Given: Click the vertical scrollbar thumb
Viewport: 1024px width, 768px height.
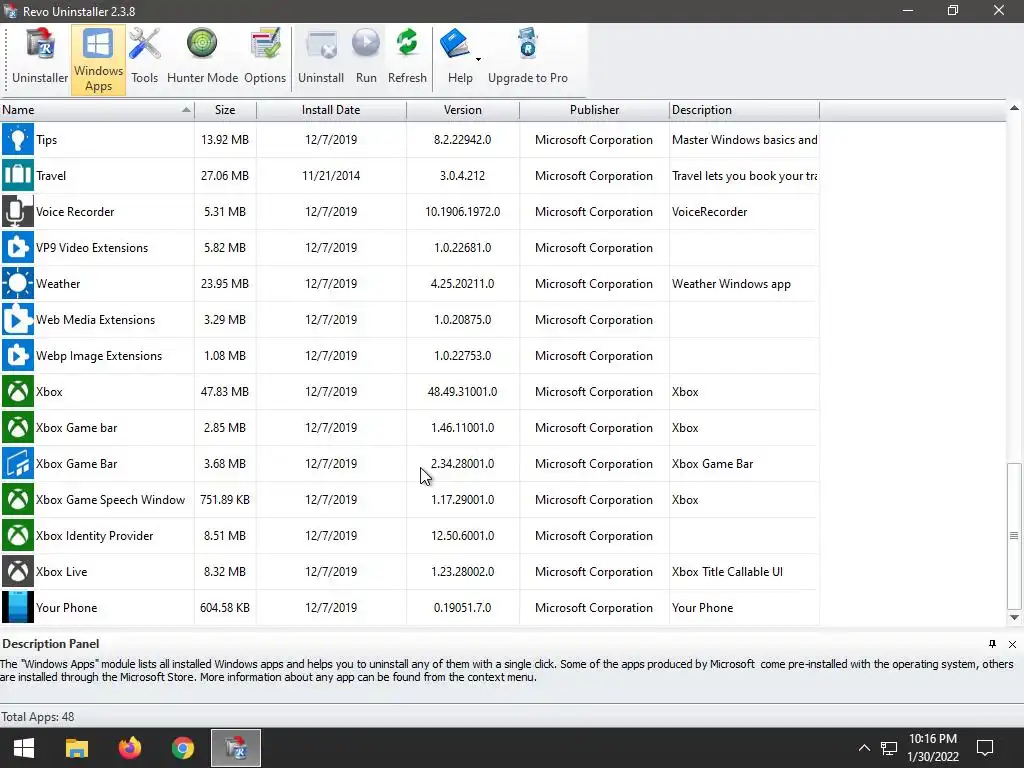Looking at the screenshot, I should point(1014,536).
